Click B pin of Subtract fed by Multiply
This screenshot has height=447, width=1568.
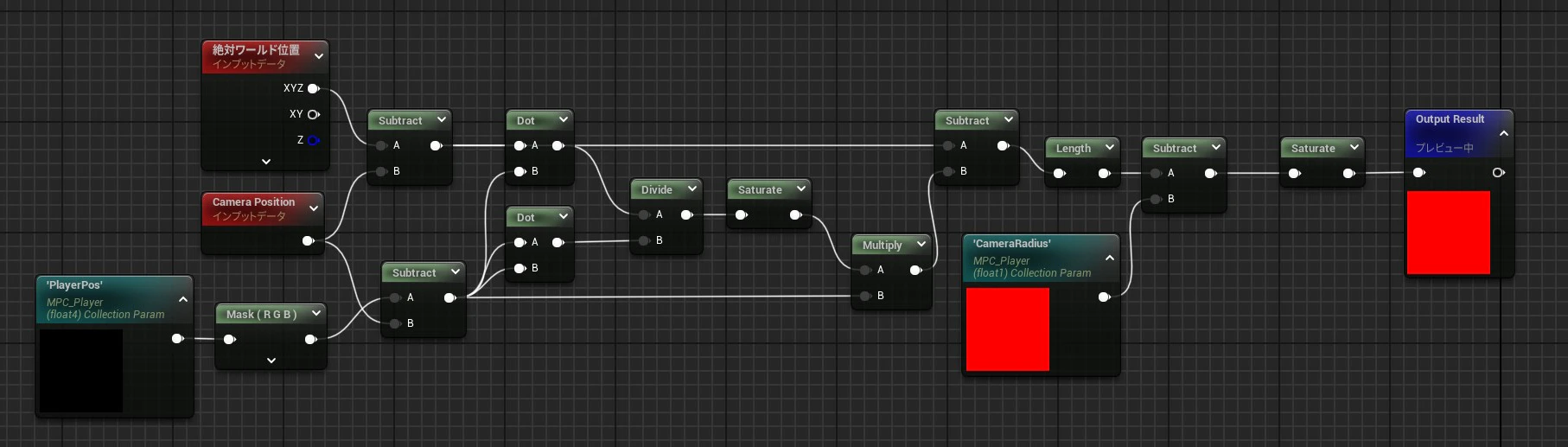pos(948,171)
